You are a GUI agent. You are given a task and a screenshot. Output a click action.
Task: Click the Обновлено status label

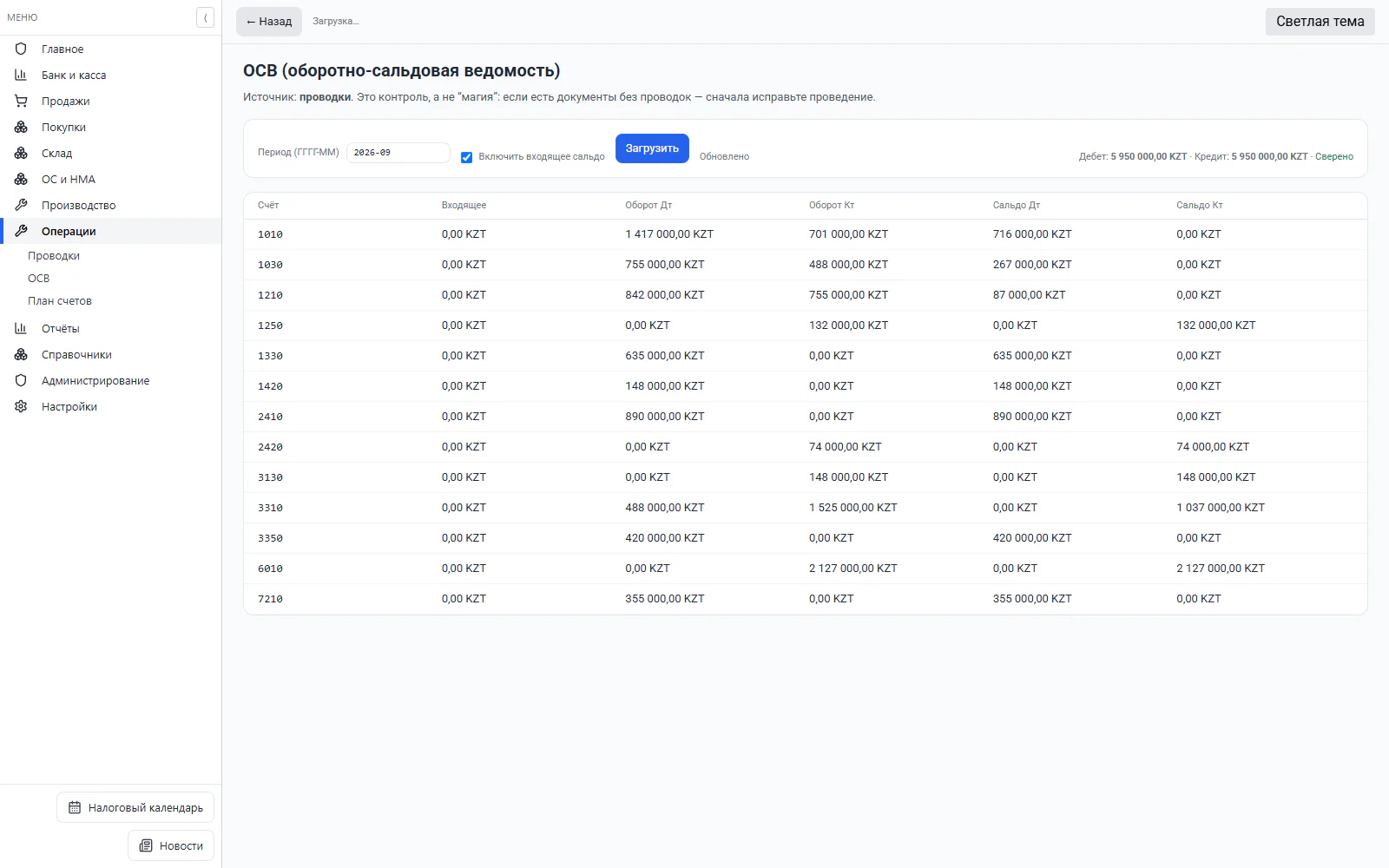(x=724, y=156)
